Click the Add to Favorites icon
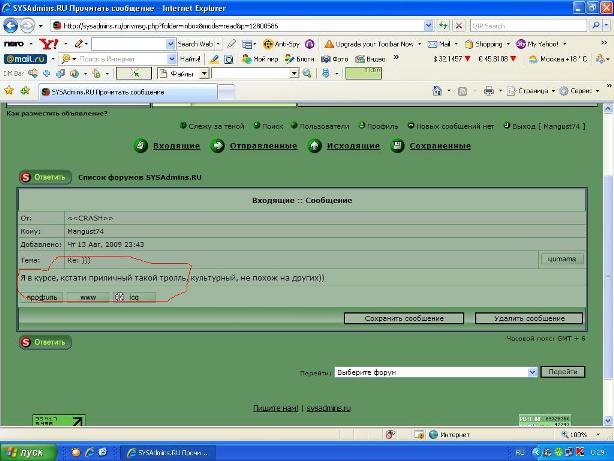The width and height of the screenshot is (614, 461). pos(25,91)
